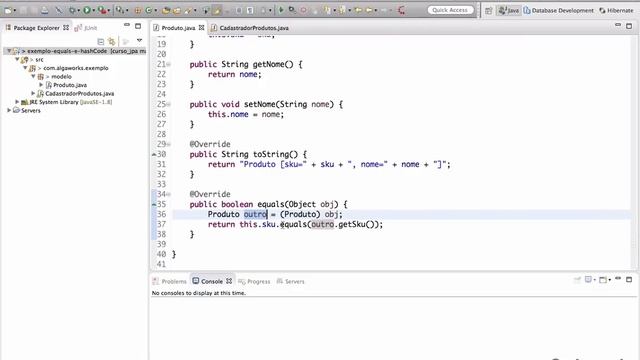Open dropdown next to Search flashlight icon
The image size is (640, 360).
tap(195, 11)
